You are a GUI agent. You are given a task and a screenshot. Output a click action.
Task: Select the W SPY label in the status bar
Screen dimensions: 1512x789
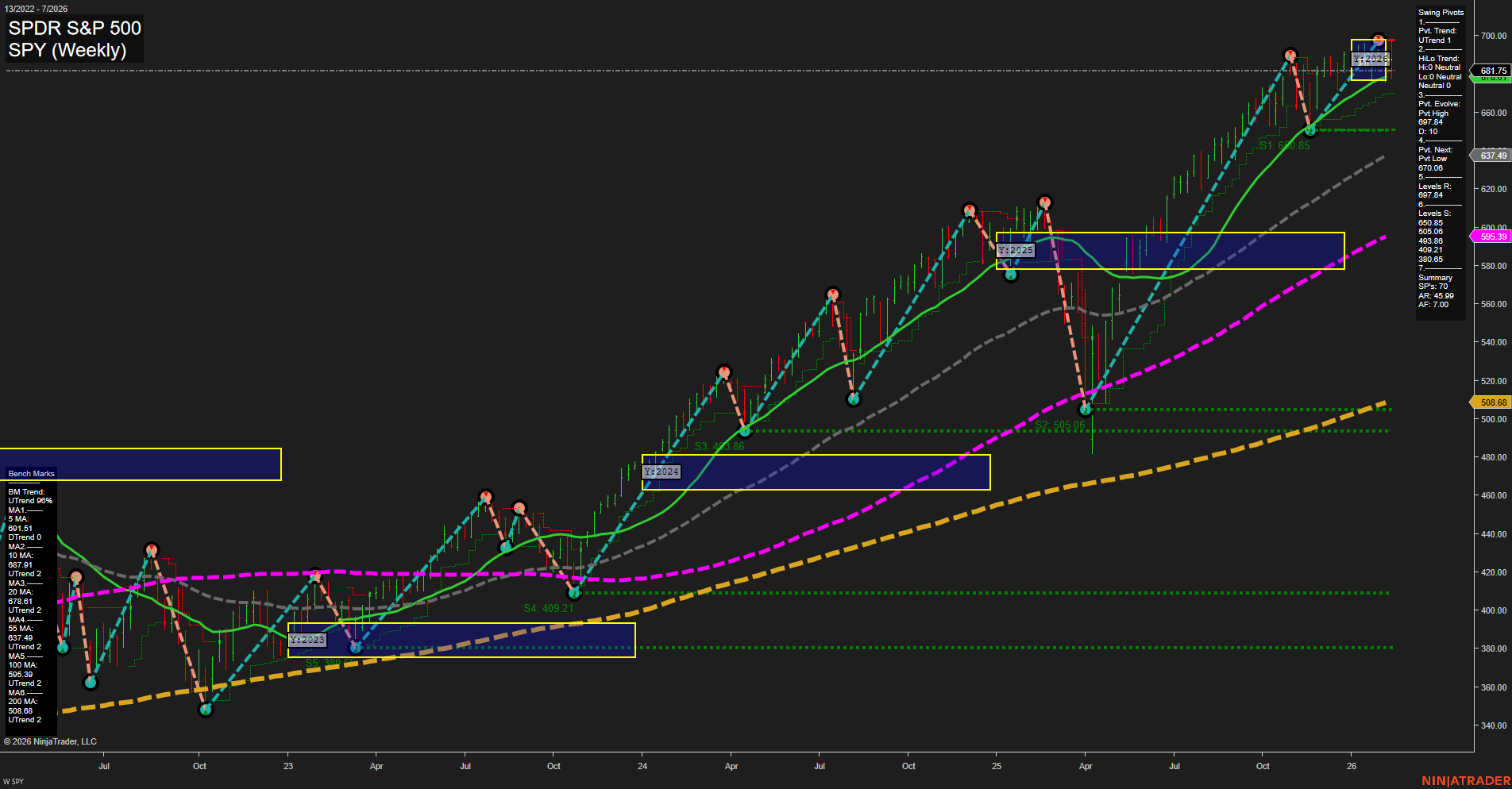(13, 781)
